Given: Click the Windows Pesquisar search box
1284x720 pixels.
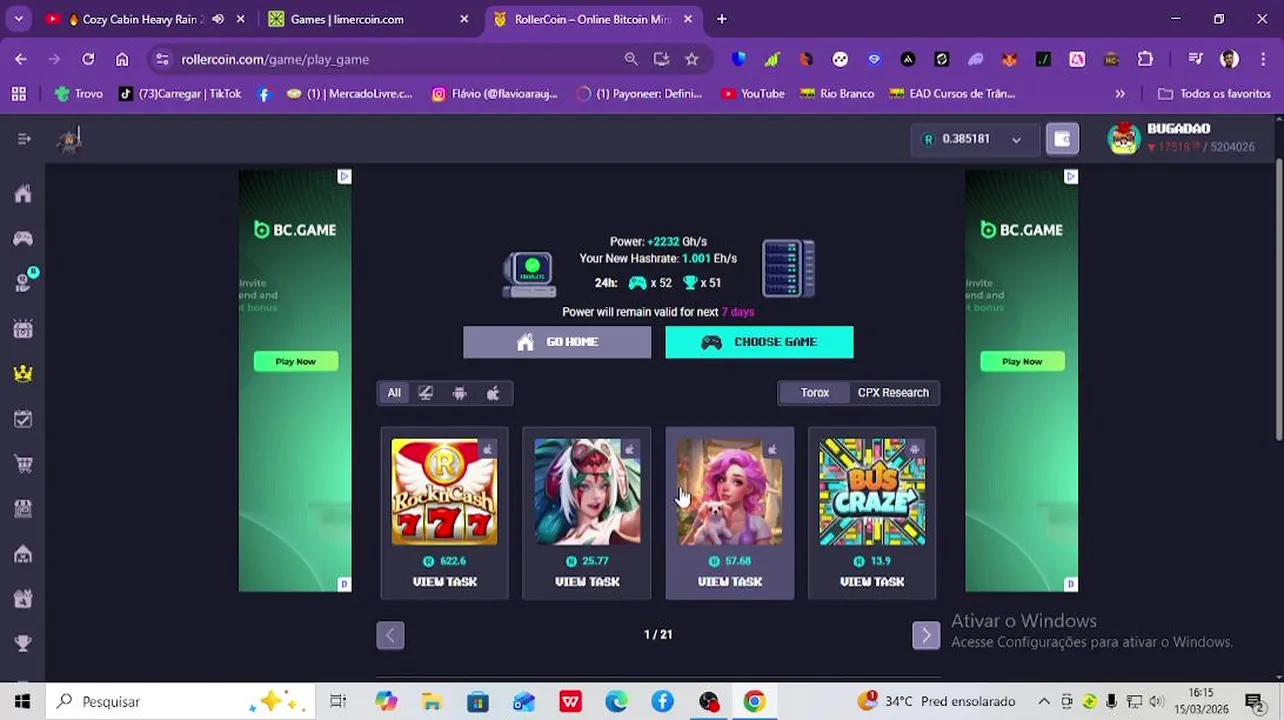Looking at the screenshot, I should pos(180,701).
